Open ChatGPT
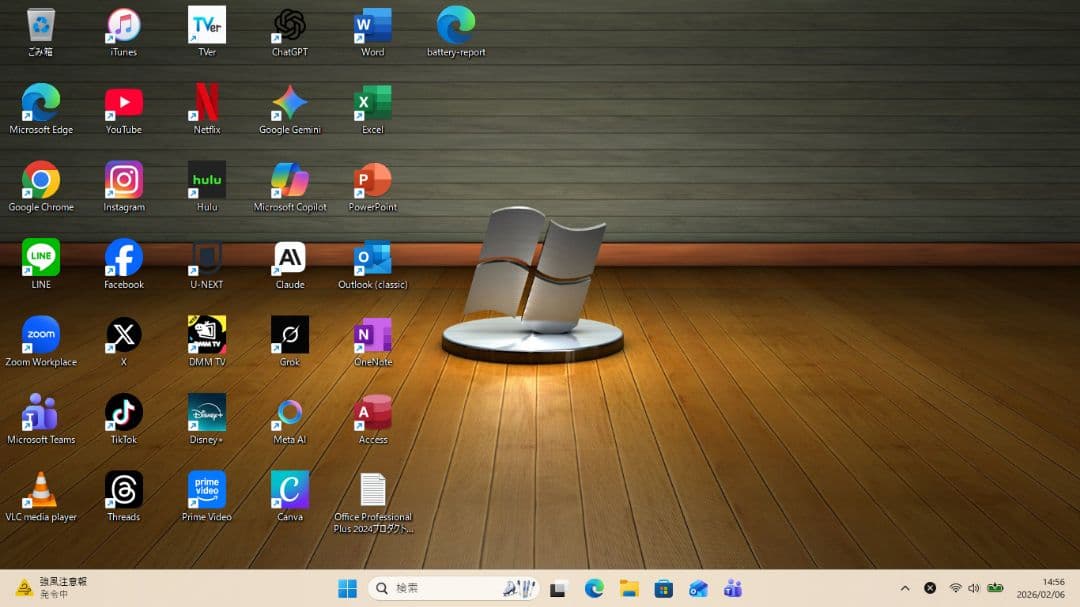 click(289, 23)
